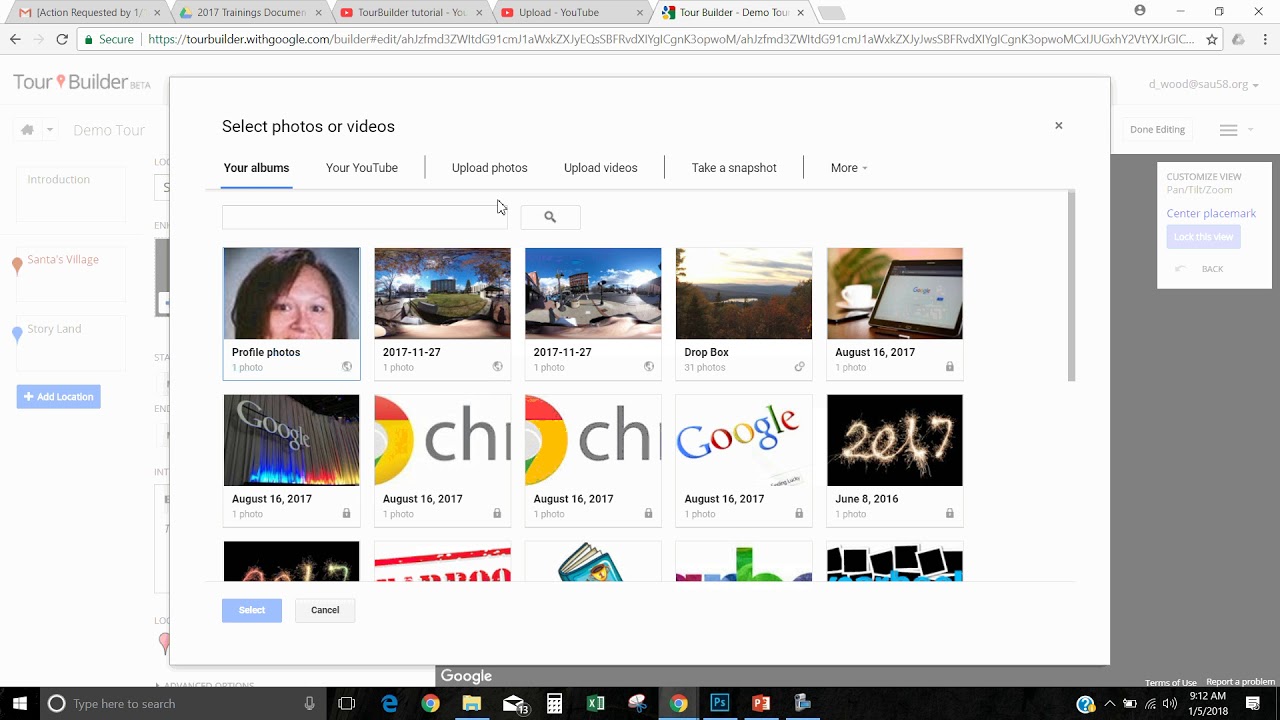Screen dimensions: 1280x720
Task: Click the Santa's Village red placemark pin
Action: click(x=17, y=266)
